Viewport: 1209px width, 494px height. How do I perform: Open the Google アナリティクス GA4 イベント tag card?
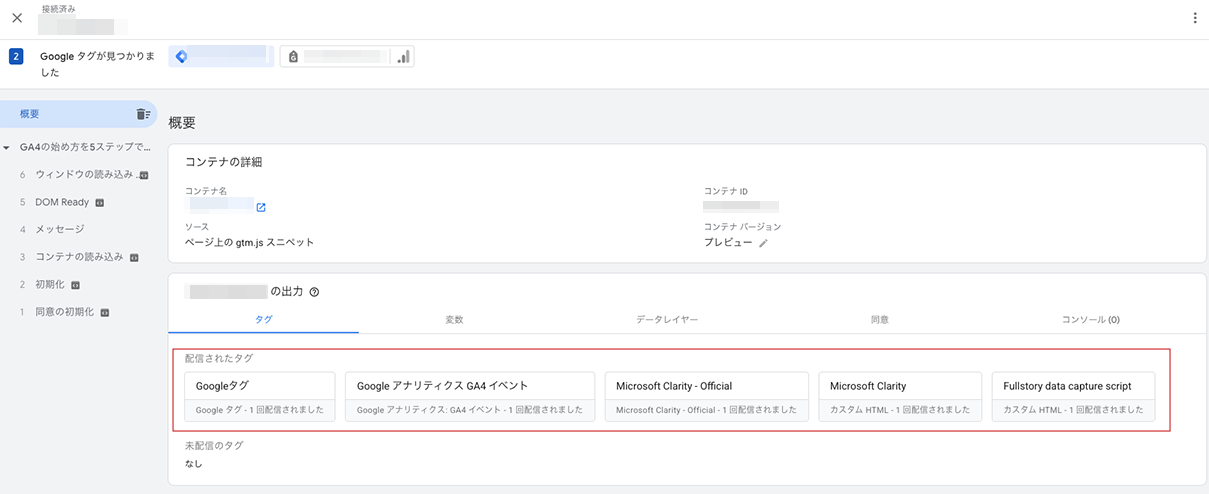470,397
